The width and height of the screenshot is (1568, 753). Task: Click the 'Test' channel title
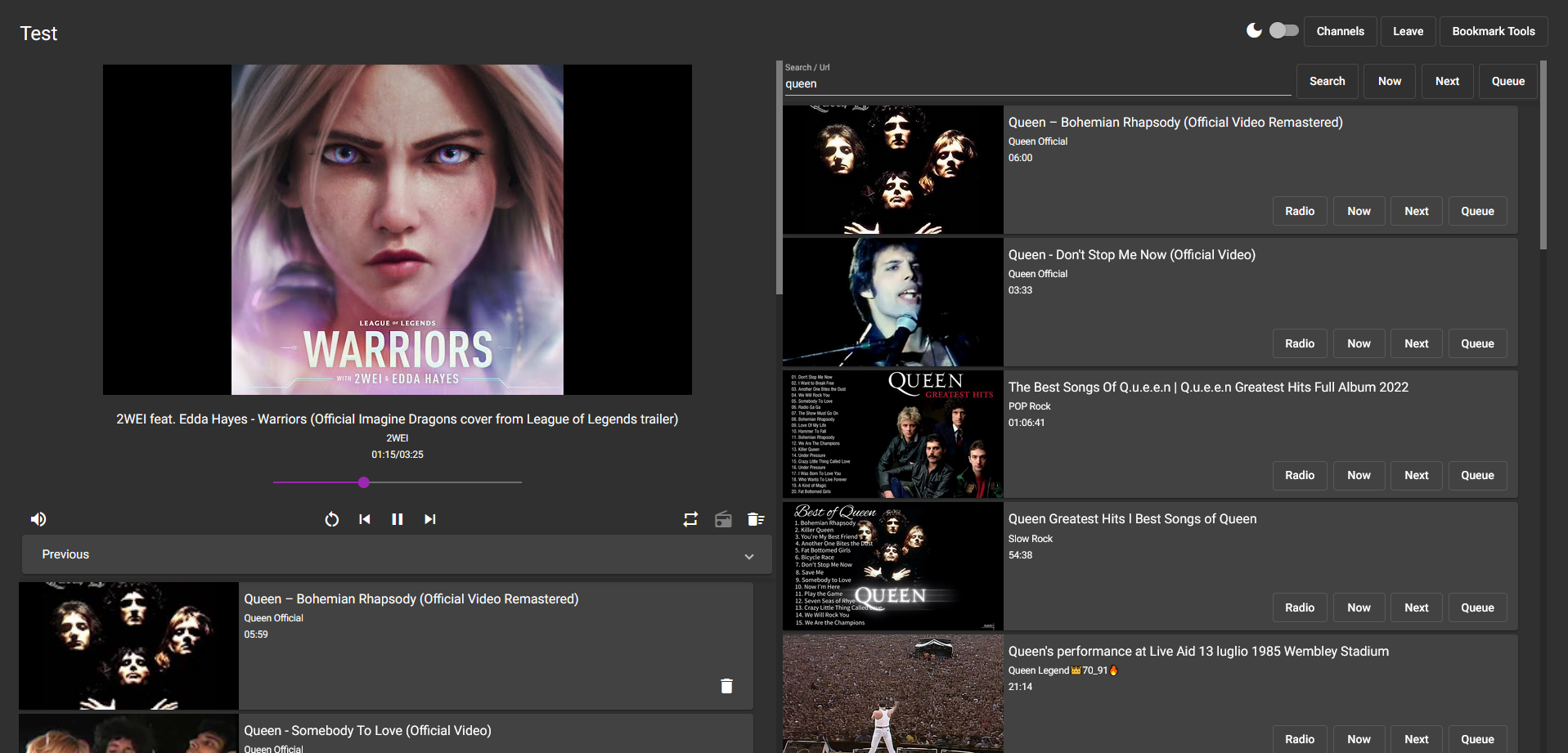pyautogui.click(x=38, y=34)
